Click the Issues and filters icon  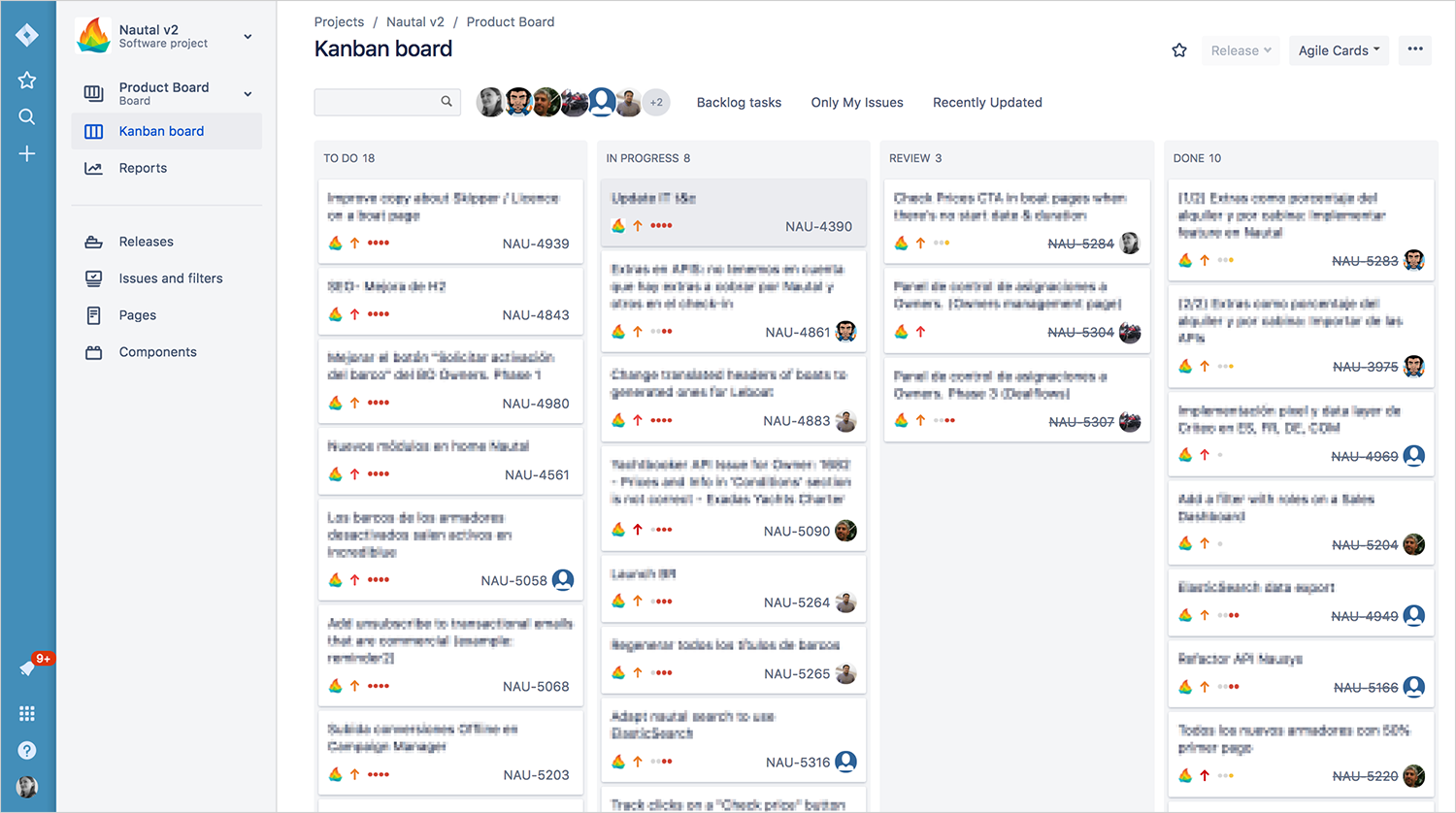tap(93, 278)
